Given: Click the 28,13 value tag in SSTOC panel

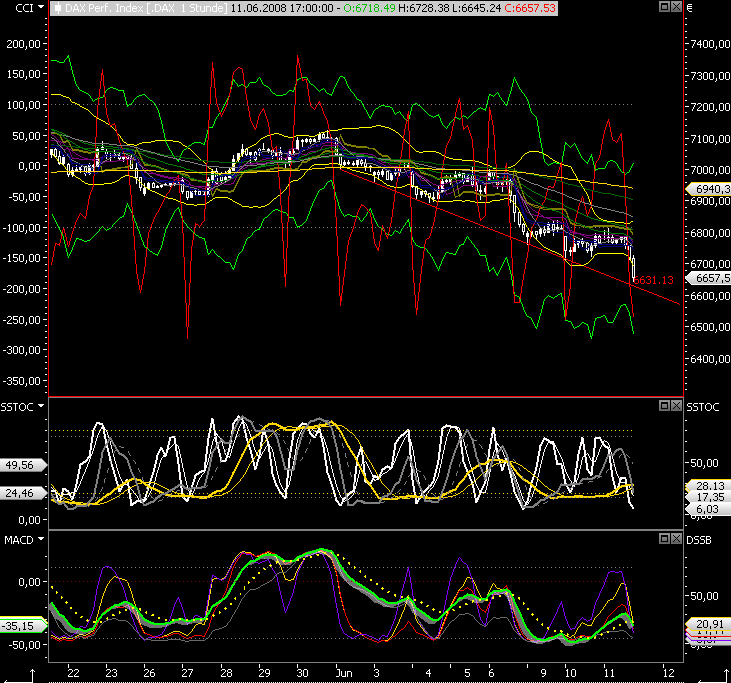Looking at the screenshot, I should tap(708, 486).
